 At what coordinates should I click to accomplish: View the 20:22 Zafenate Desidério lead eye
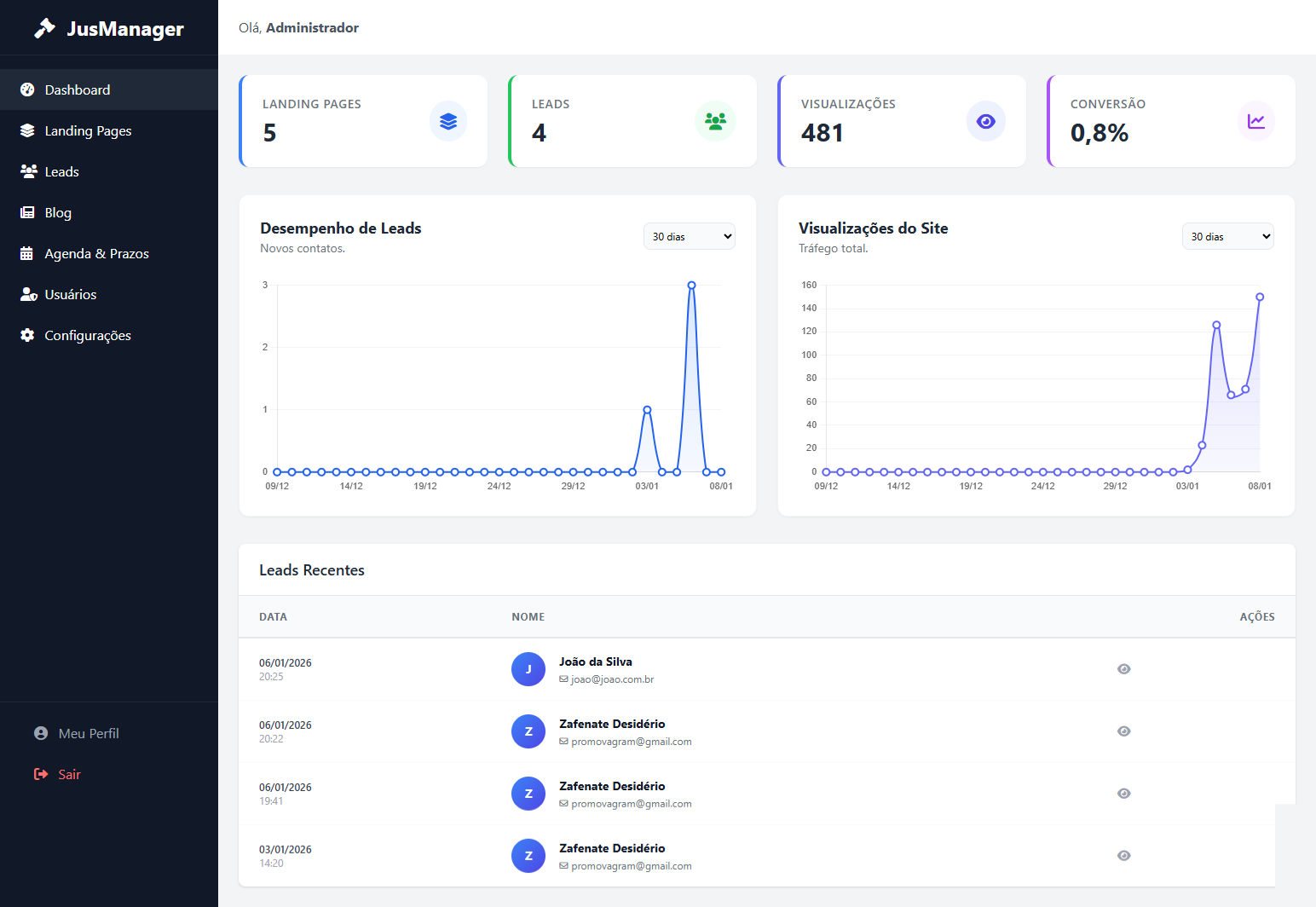pos(1123,731)
